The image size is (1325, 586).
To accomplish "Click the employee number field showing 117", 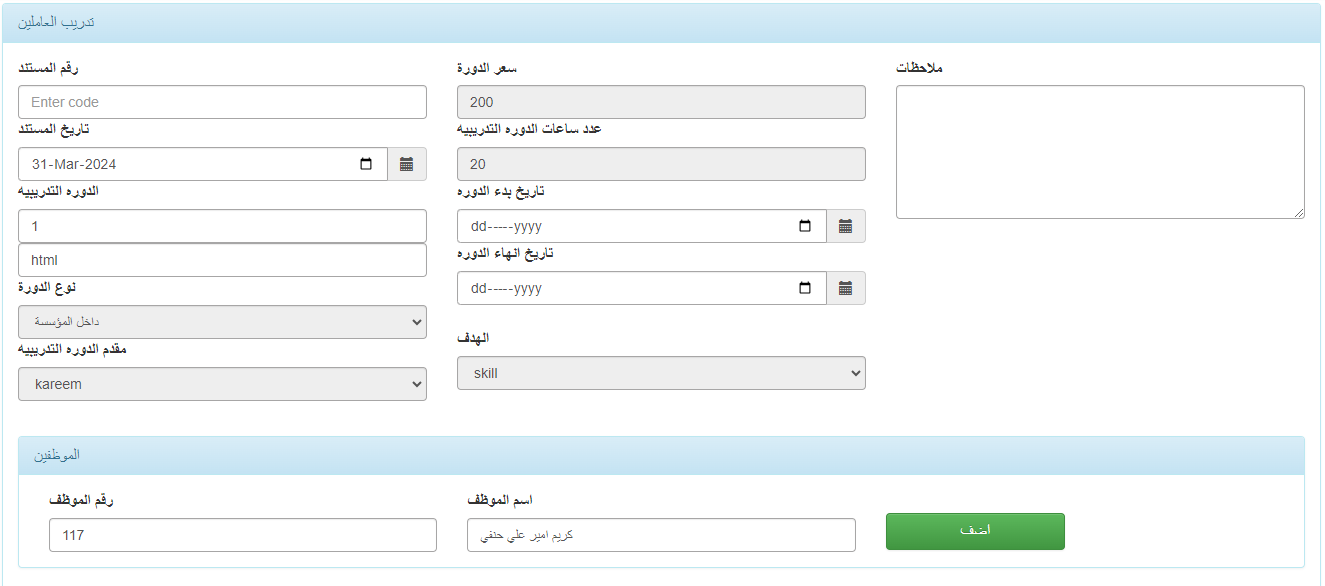I will [242, 535].
